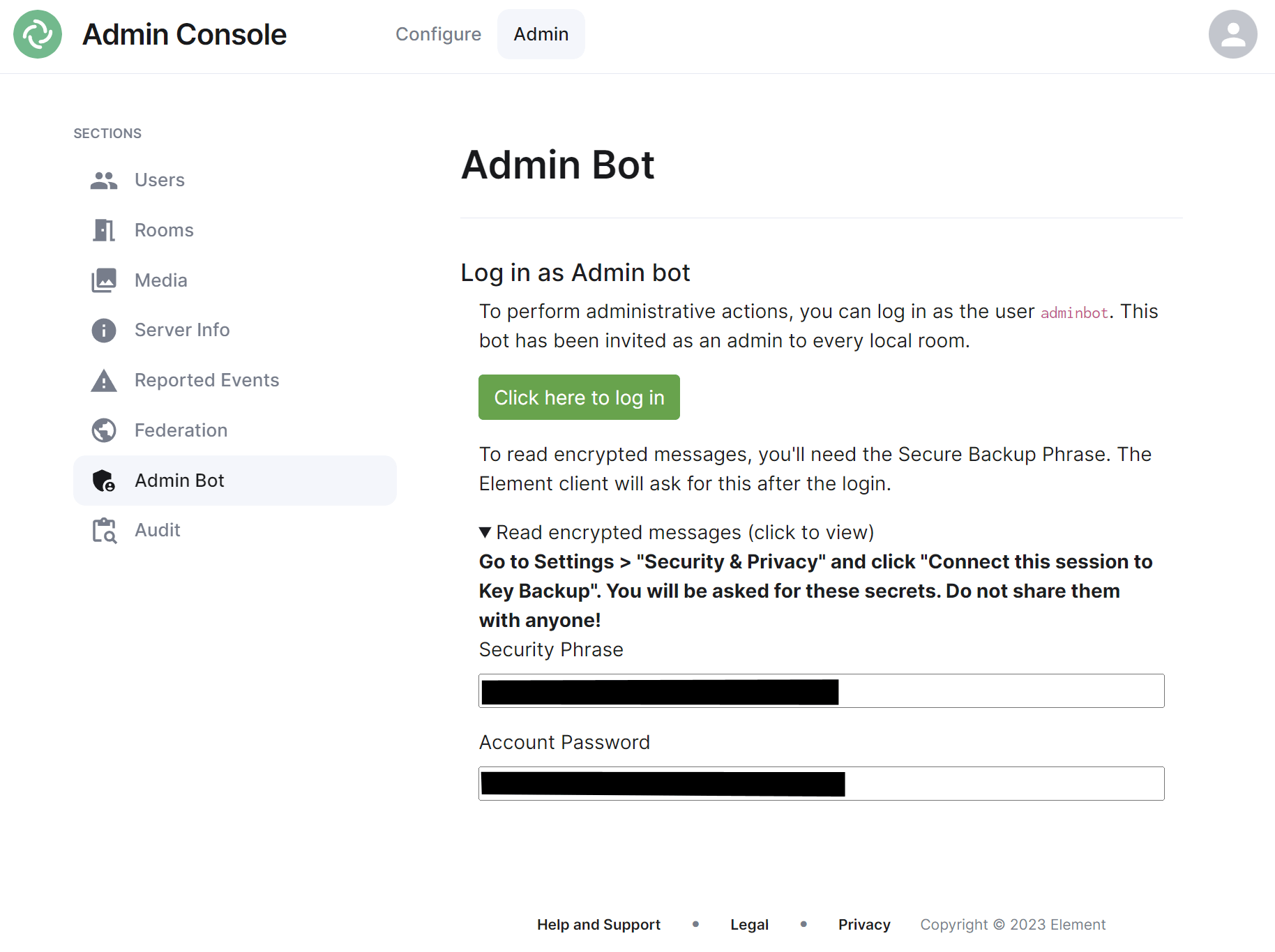Click the 'adminbot' code text

click(1074, 313)
